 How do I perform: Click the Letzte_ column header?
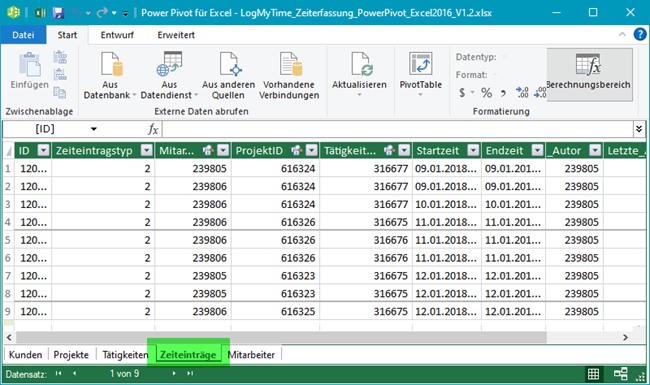pos(626,150)
